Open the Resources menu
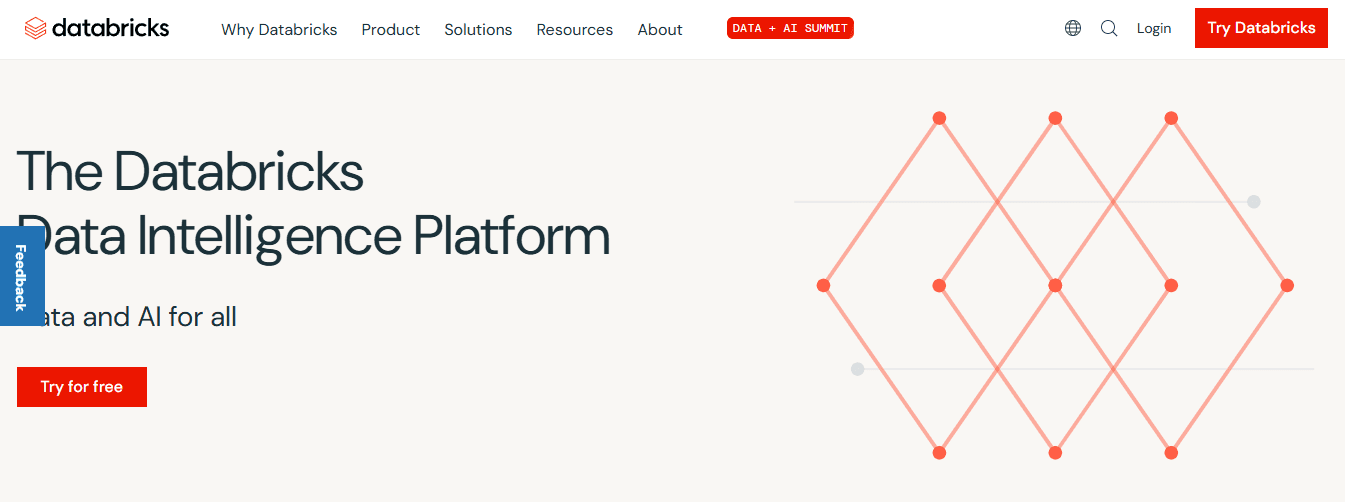 tap(575, 29)
